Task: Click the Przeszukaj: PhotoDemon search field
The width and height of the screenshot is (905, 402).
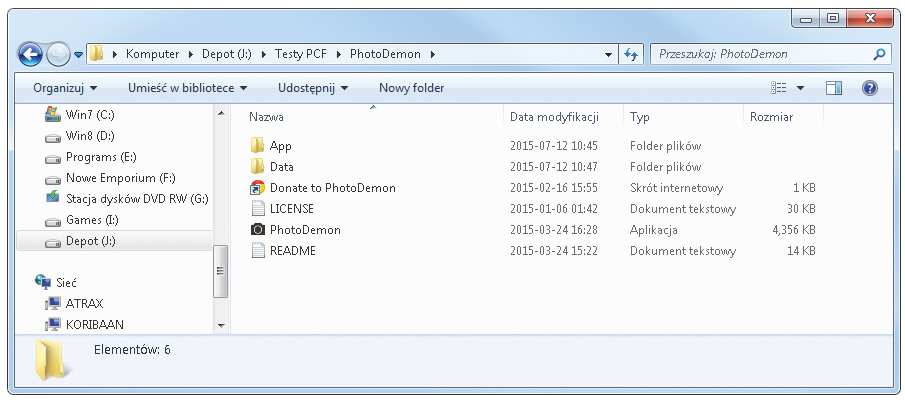Action: [760, 54]
